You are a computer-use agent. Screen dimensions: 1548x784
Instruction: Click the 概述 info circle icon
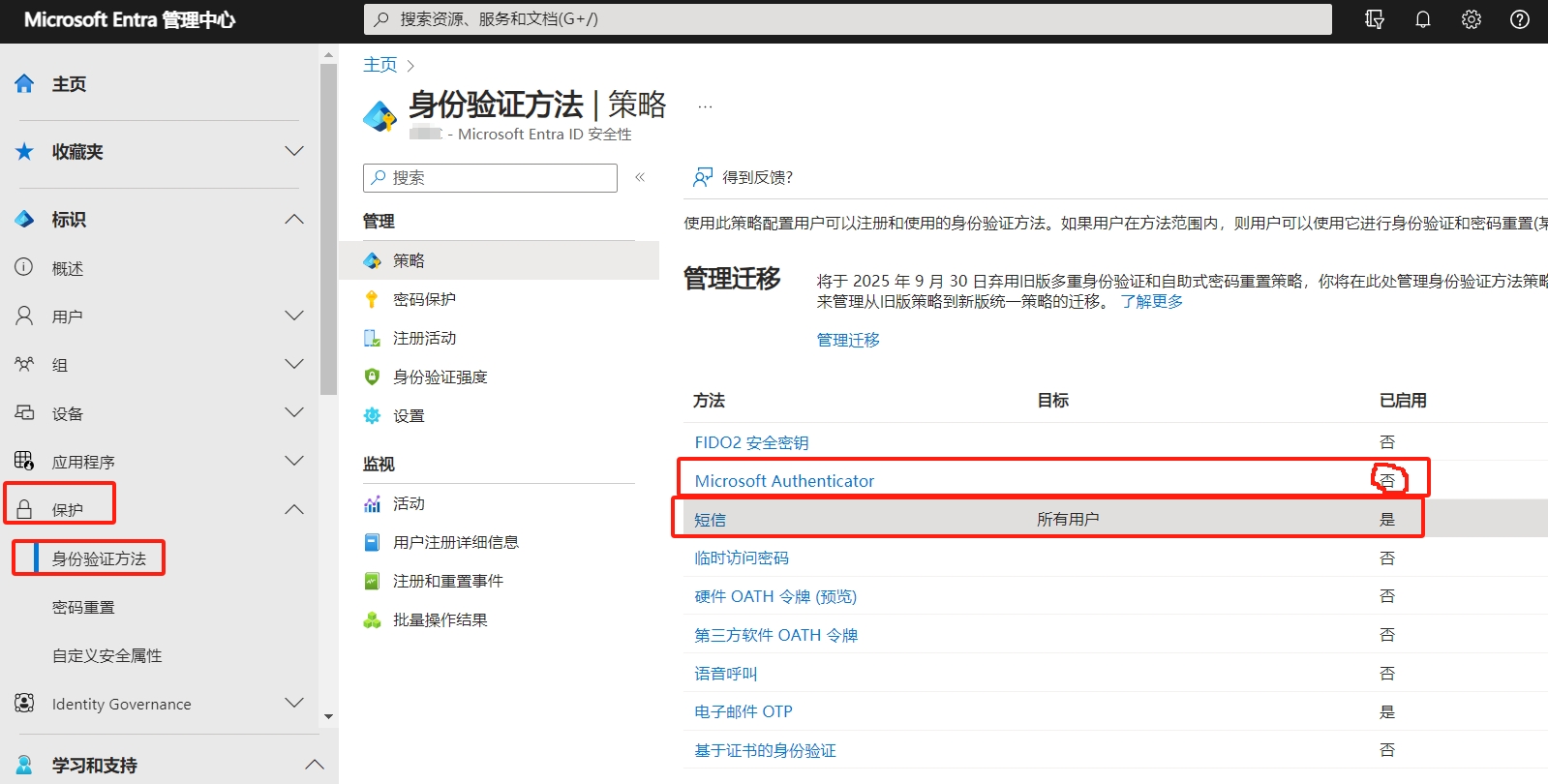pos(24,267)
